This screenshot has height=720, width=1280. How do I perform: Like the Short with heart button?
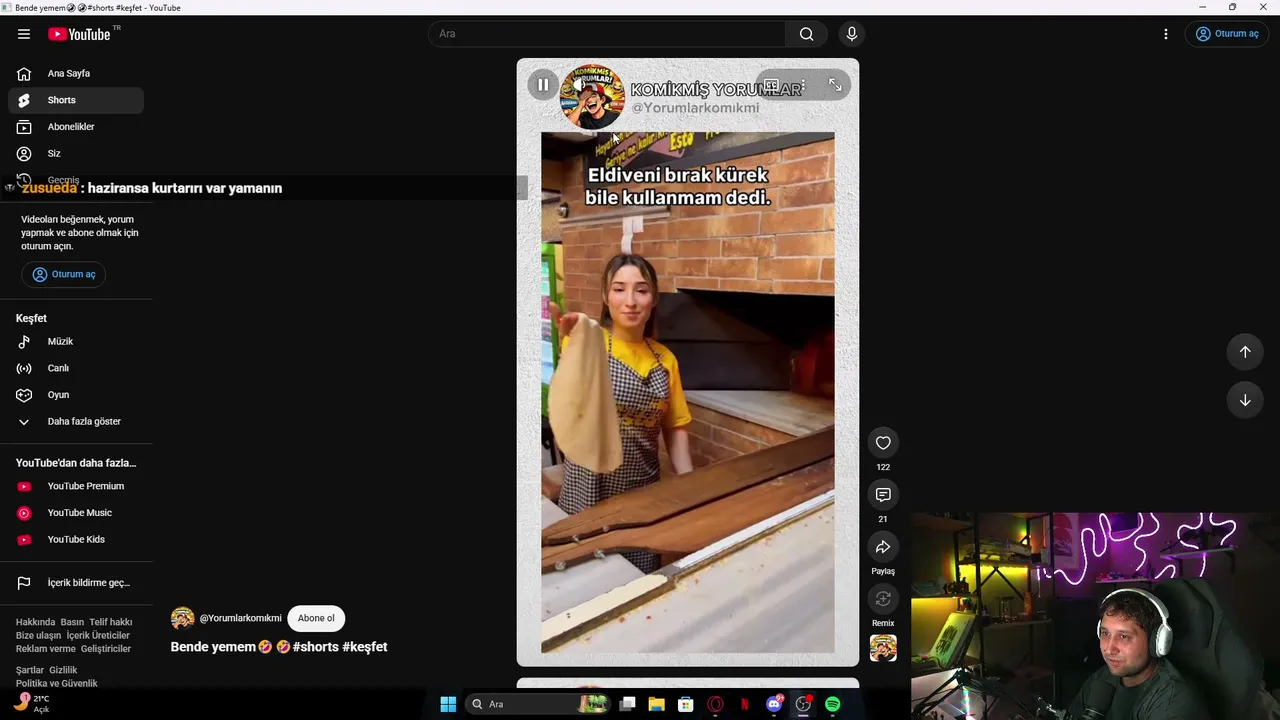pyautogui.click(x=883, y=443)
